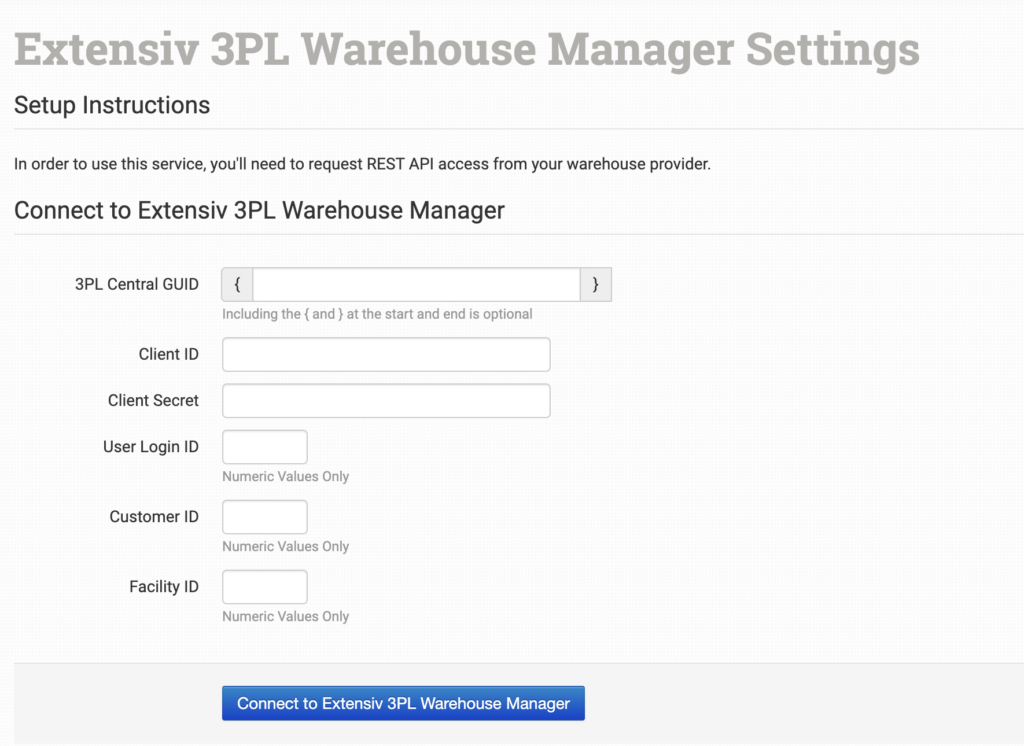This screenshot has width=1024, height=746.
Task: Click the "Customer ID" field label
Action: click(x=154, y=516)
